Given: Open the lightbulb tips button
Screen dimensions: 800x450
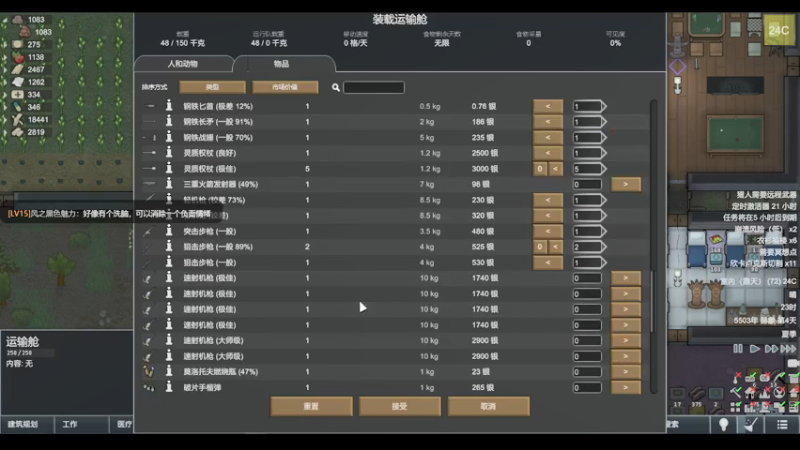Looking at the screenshot, I should click(723, 424).
